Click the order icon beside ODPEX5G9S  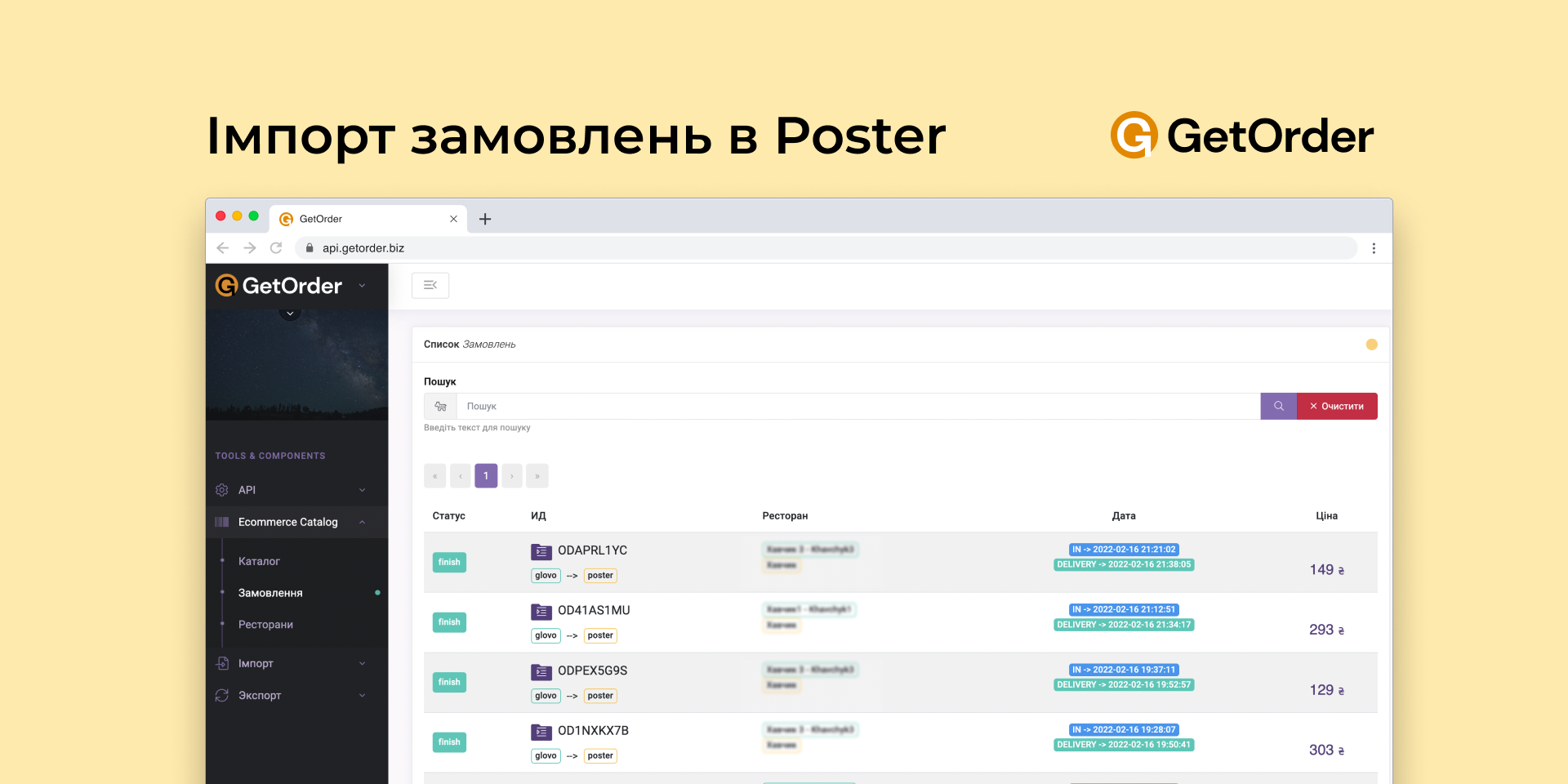[541, 672]
